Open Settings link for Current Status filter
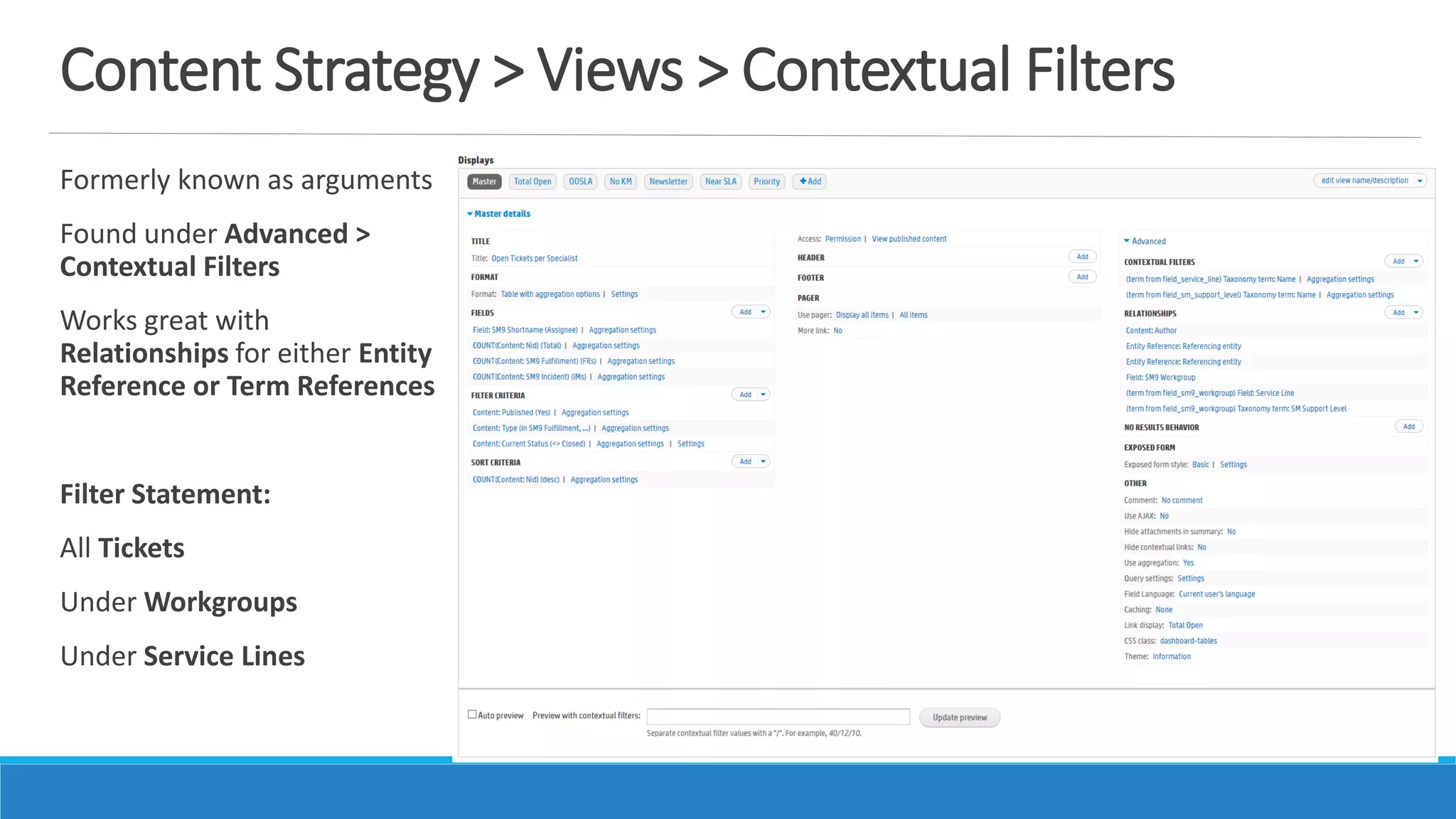The width and height of the screenshot is (1456, 819). [690, 444]
